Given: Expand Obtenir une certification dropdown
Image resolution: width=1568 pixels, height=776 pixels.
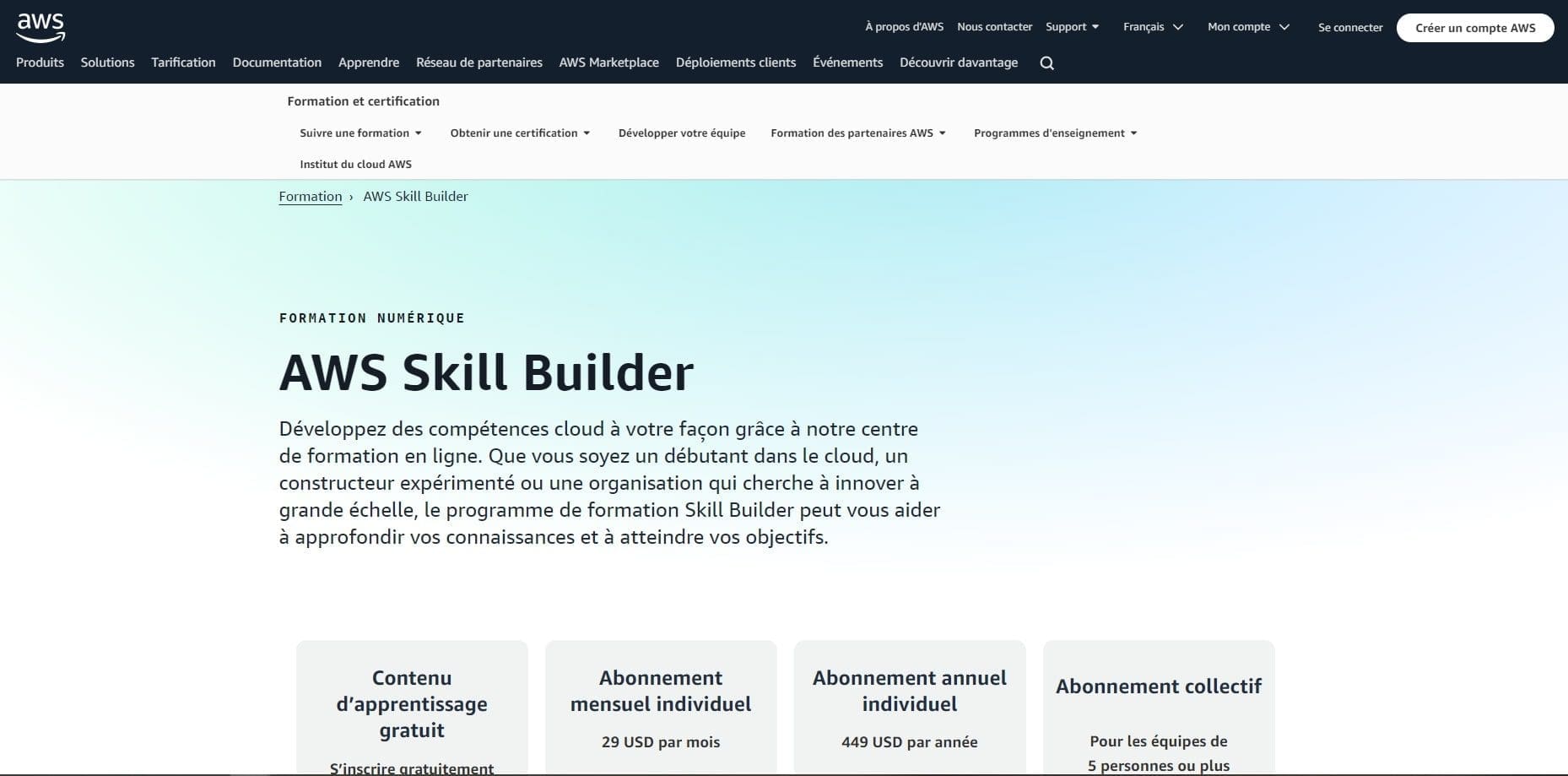Looking at the screenshot, I should coord(520,133).
